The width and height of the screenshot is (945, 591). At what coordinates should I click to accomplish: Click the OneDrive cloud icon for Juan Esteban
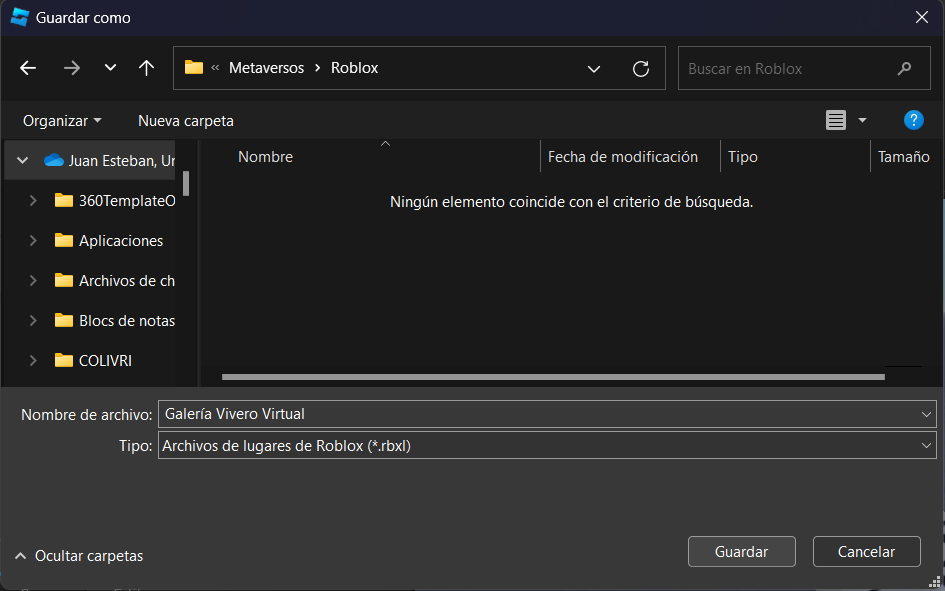54,160
